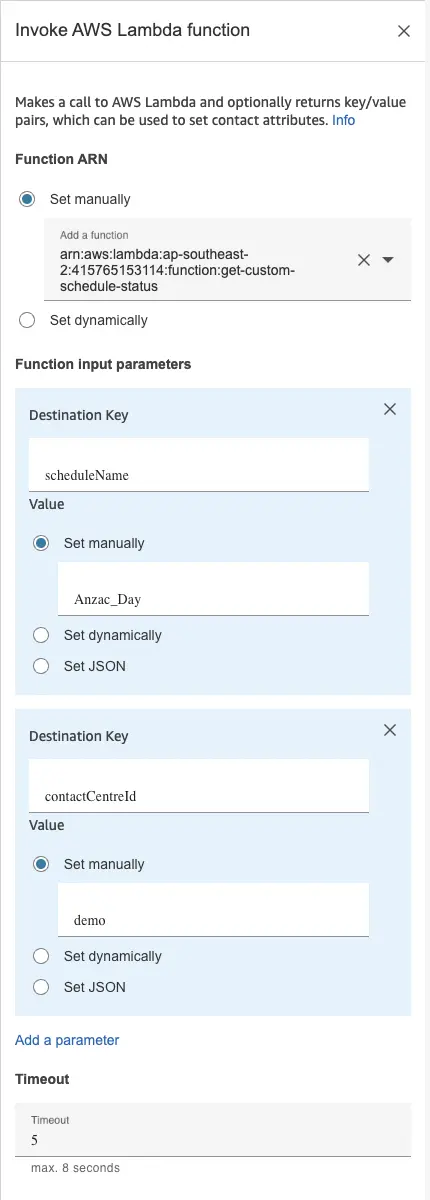This screenshot has height=1200, width=430.
Task: Select Set manually for the contactCentreId value
Action: click(42, 864)
